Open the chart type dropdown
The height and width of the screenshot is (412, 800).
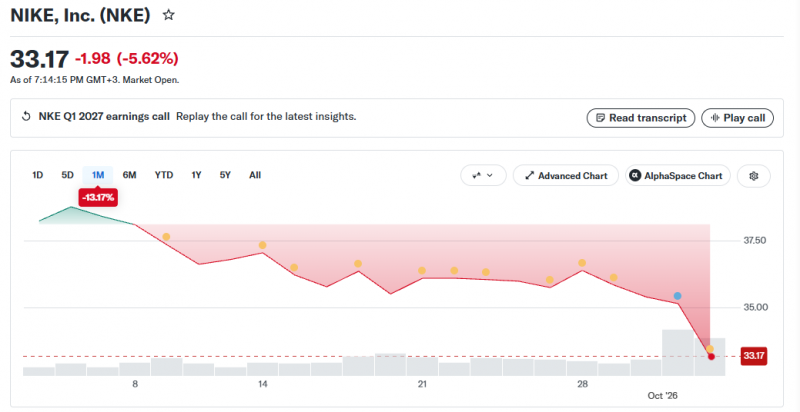point(483,175)
